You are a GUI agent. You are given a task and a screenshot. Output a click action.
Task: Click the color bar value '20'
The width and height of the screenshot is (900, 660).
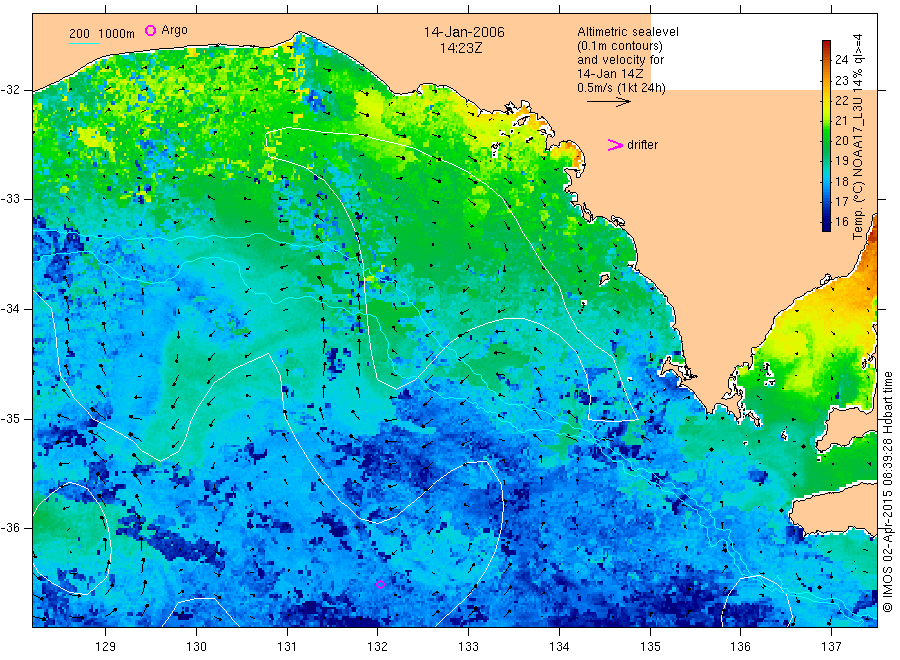[x=841, y=141]
